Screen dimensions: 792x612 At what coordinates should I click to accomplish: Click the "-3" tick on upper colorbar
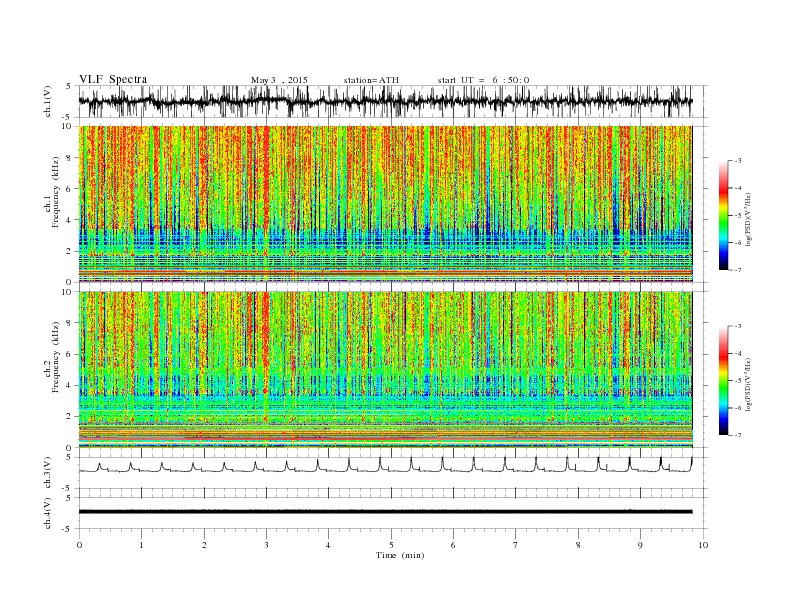click(737, 161)
